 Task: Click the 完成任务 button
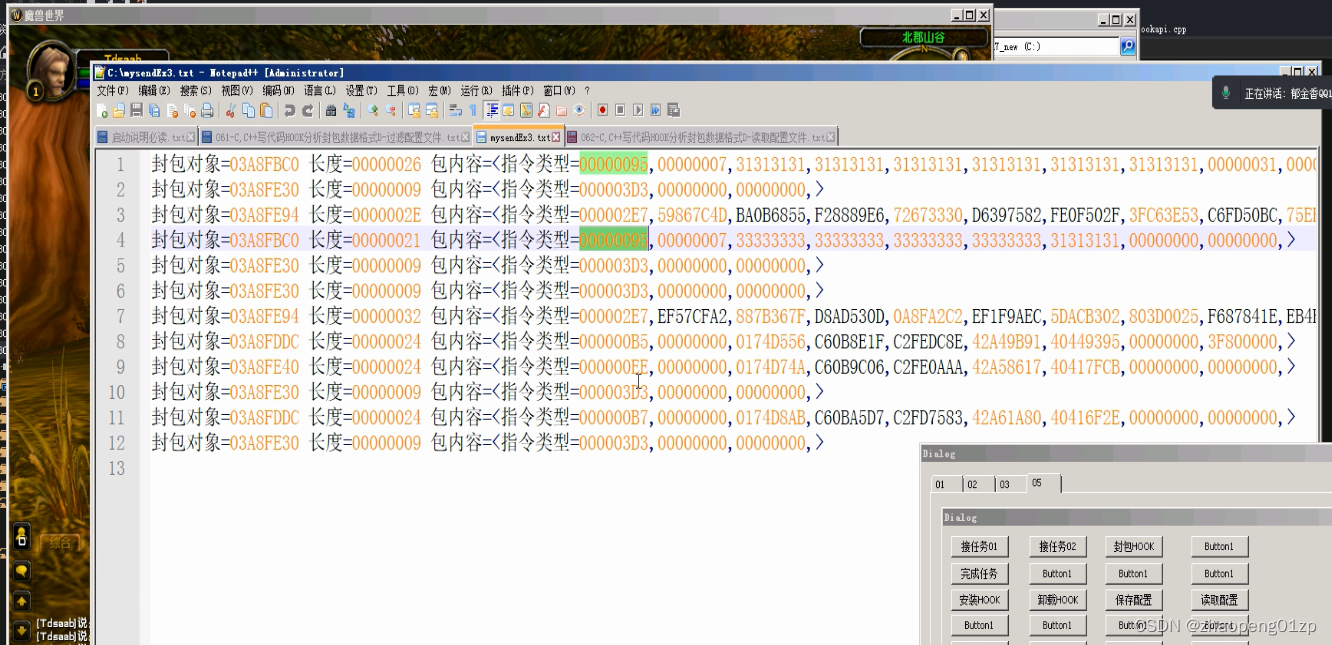980,574
